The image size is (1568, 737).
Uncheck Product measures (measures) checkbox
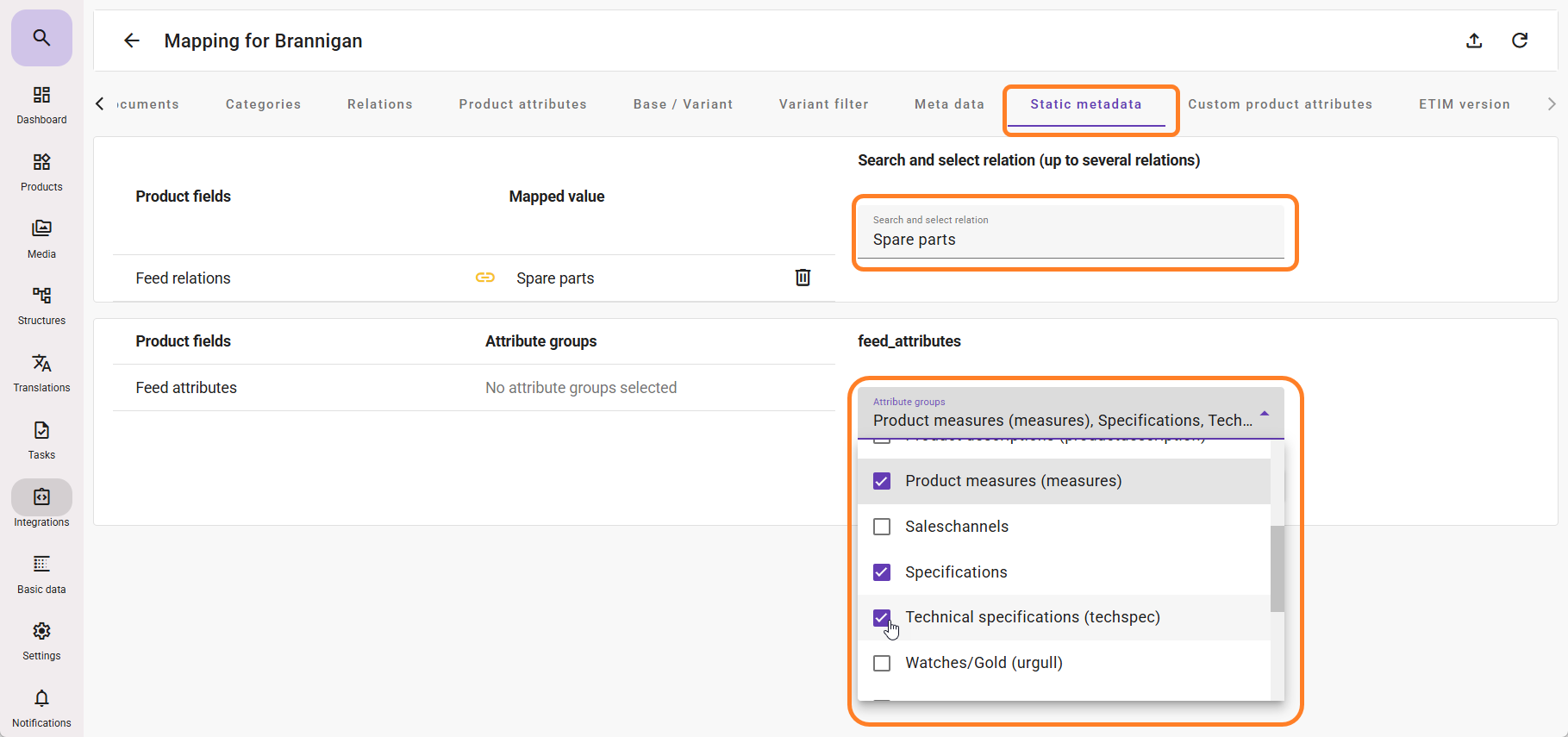[x=882, y=481]
